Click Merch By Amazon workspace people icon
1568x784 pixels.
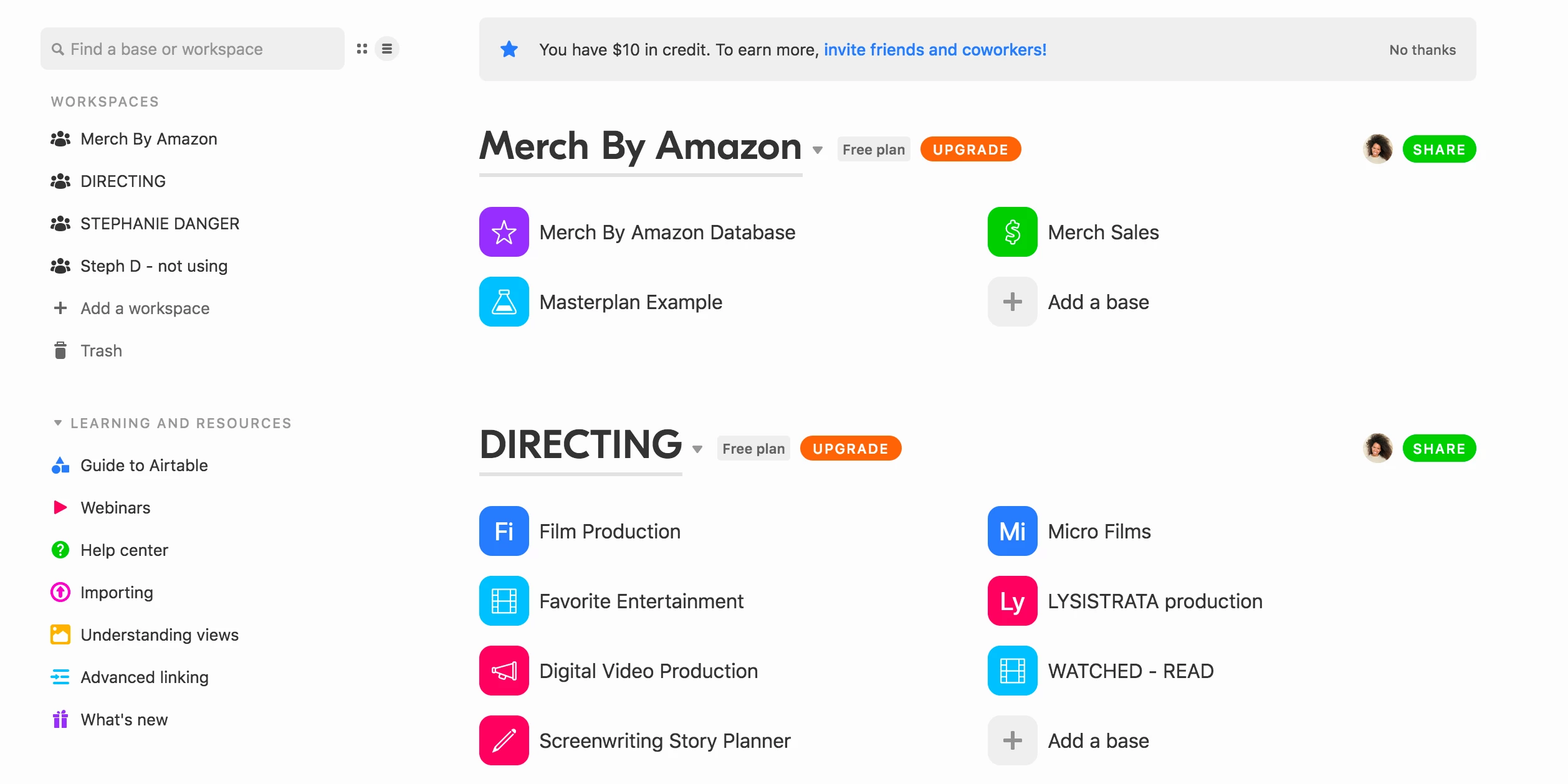(60, 138)
